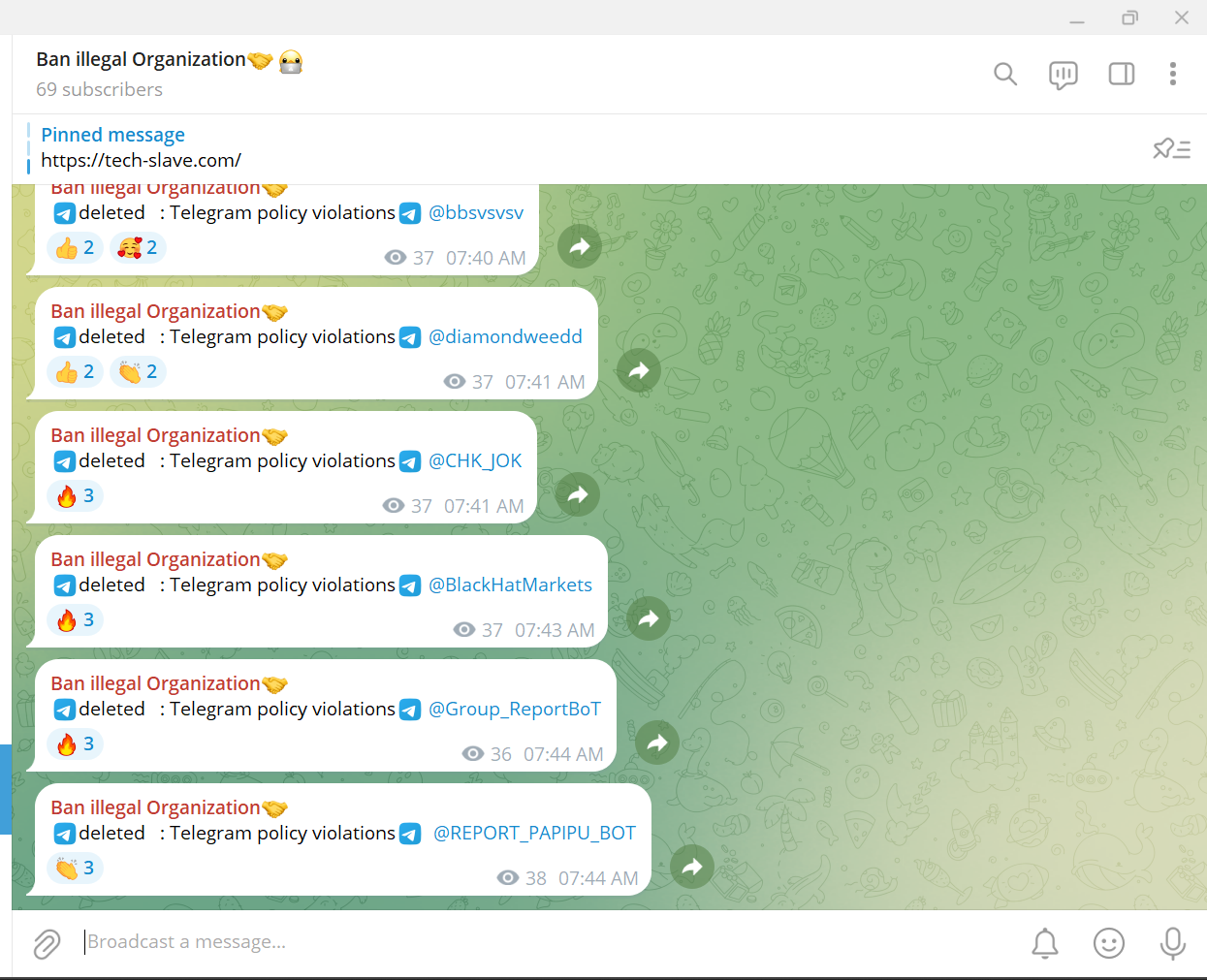This screenshot has width=1207, height=980.
Task: Open the emoji picker smiley icon
Action: coord(1109,943)
